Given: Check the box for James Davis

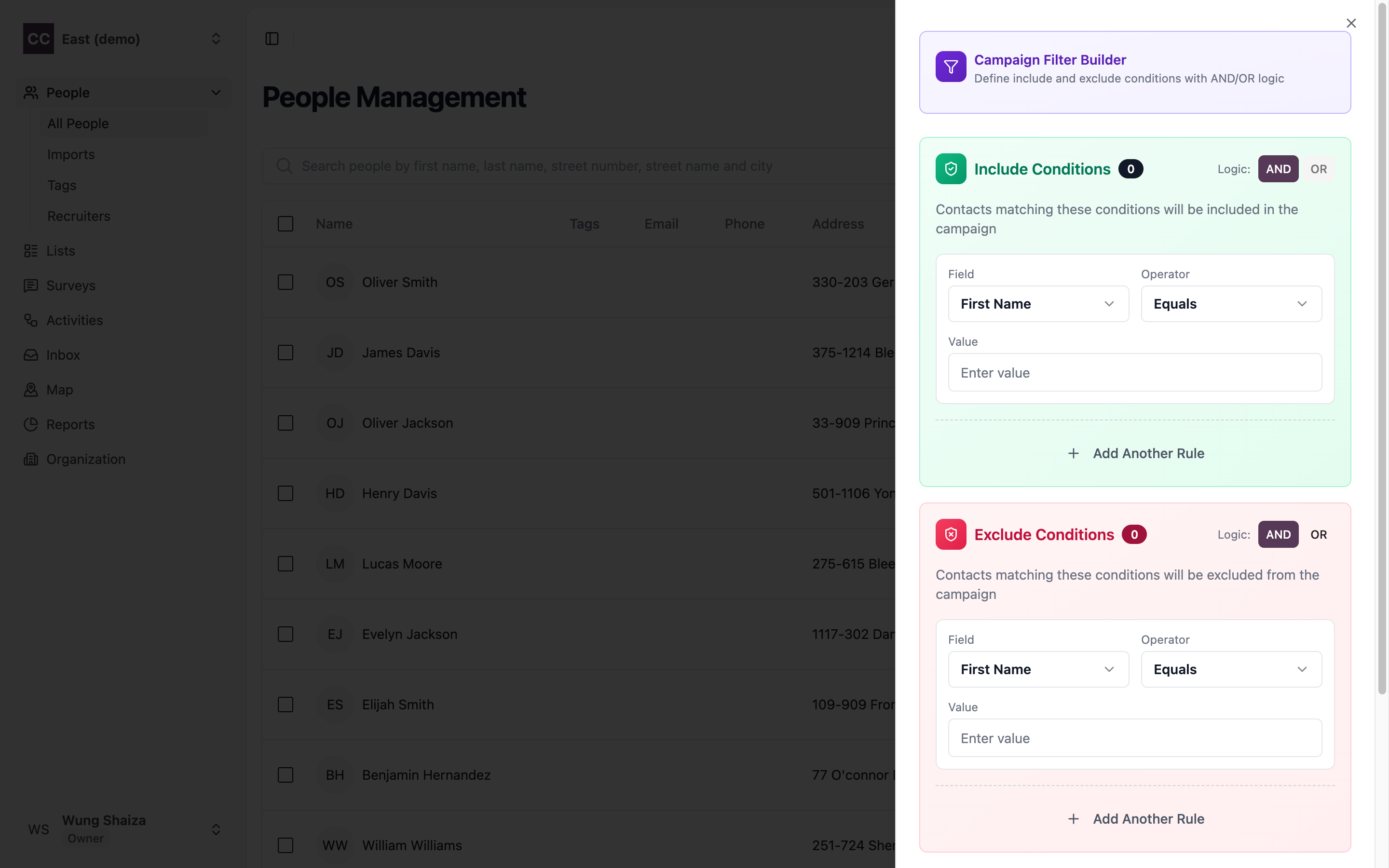Looking at the screenshot, I should (x=285, y=353).
